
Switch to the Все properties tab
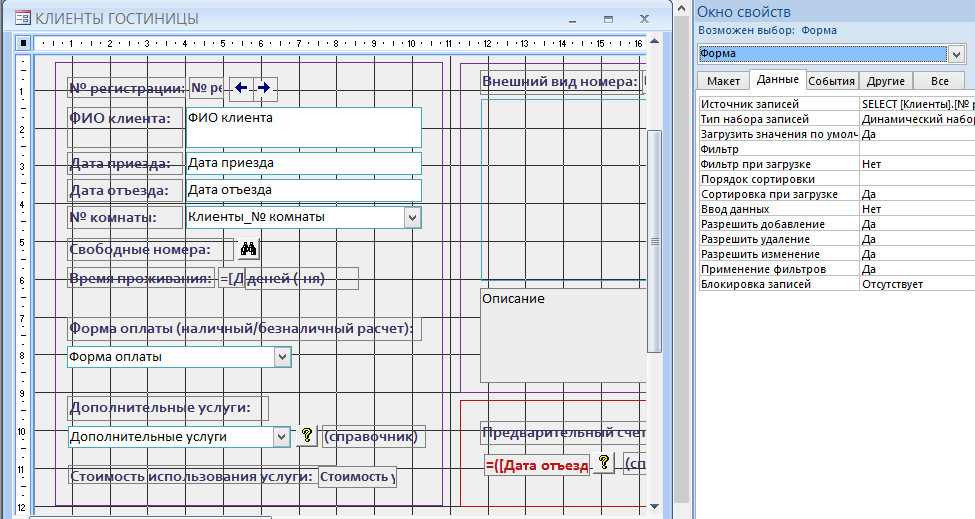[x=939, y=81]
